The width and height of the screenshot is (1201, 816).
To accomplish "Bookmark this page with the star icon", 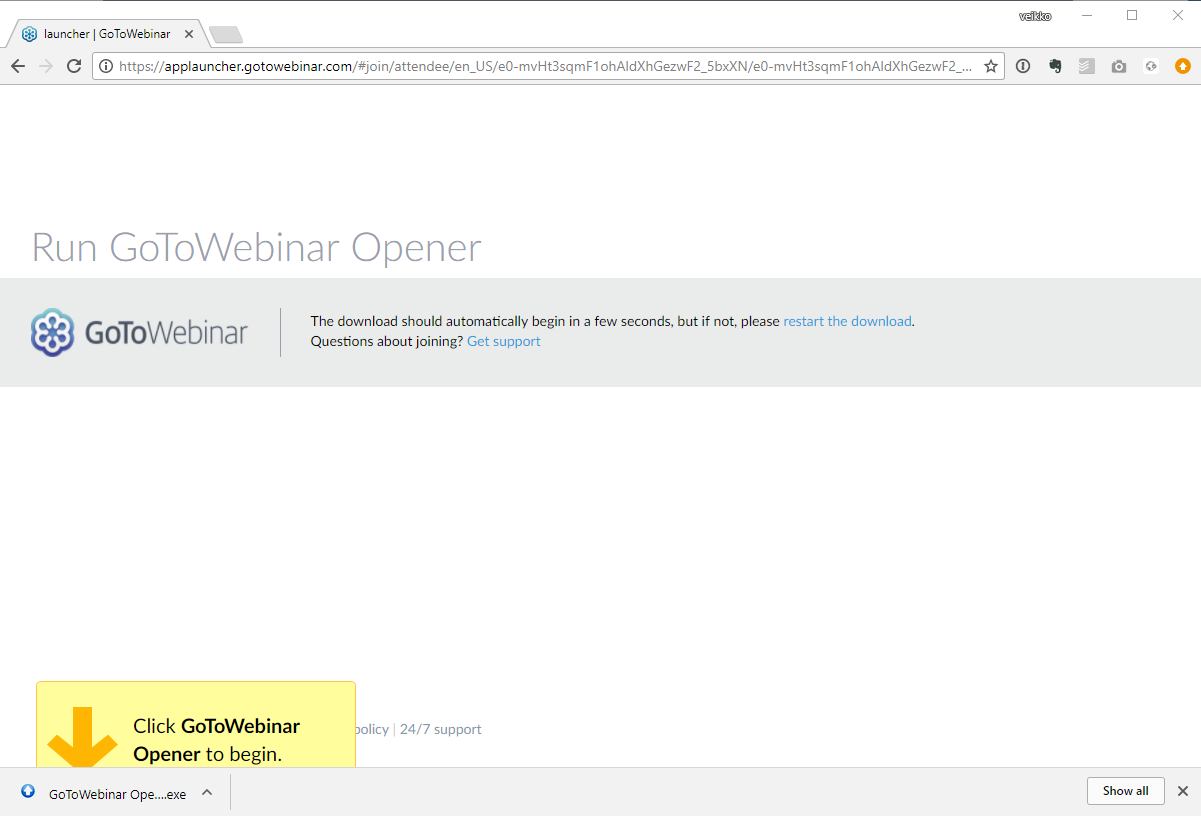I will click(991, 66).
